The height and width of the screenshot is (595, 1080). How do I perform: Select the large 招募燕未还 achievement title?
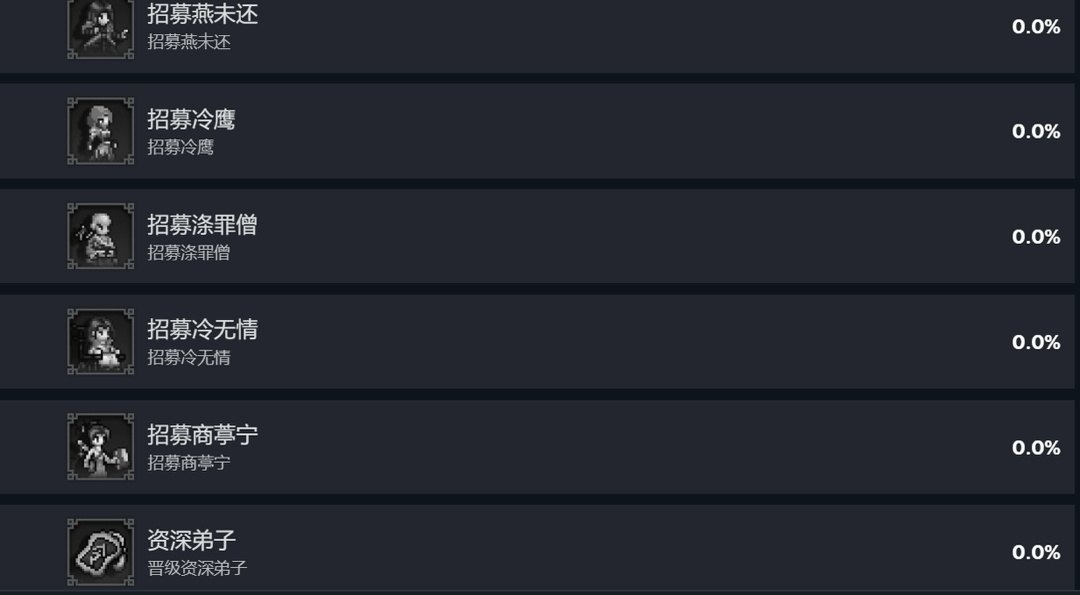tap(202, 15)
